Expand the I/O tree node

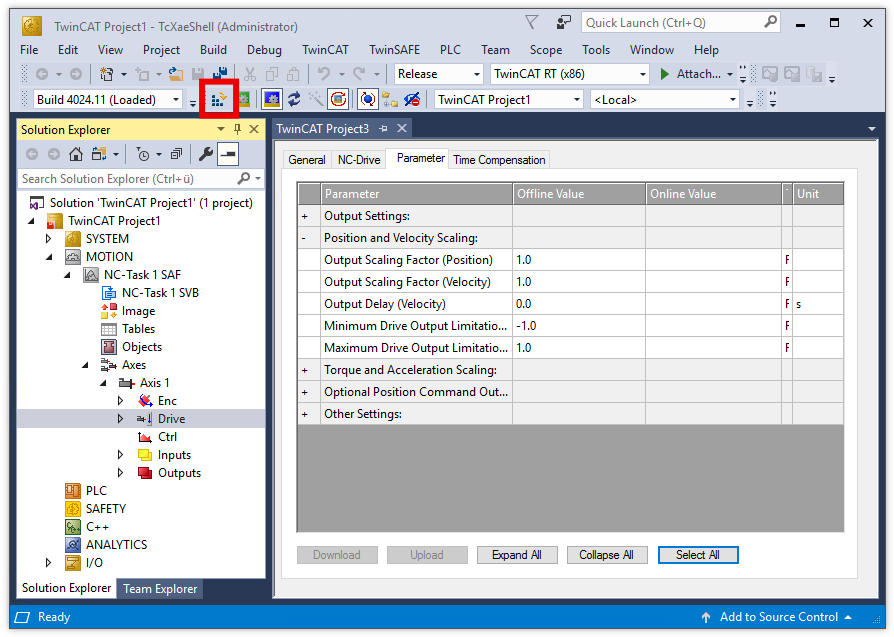coord(48,563)
